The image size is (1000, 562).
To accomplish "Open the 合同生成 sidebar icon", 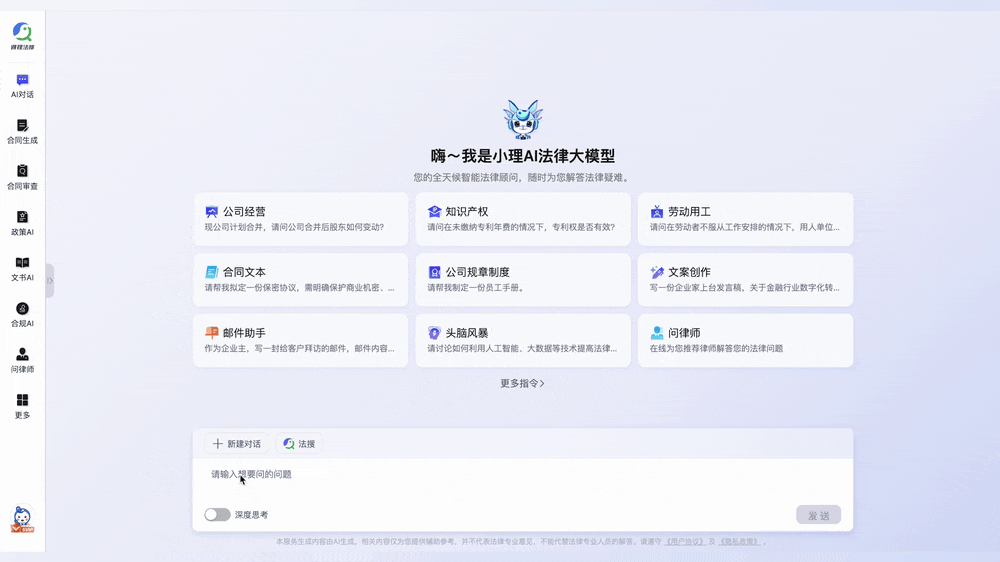I will 22,132.
